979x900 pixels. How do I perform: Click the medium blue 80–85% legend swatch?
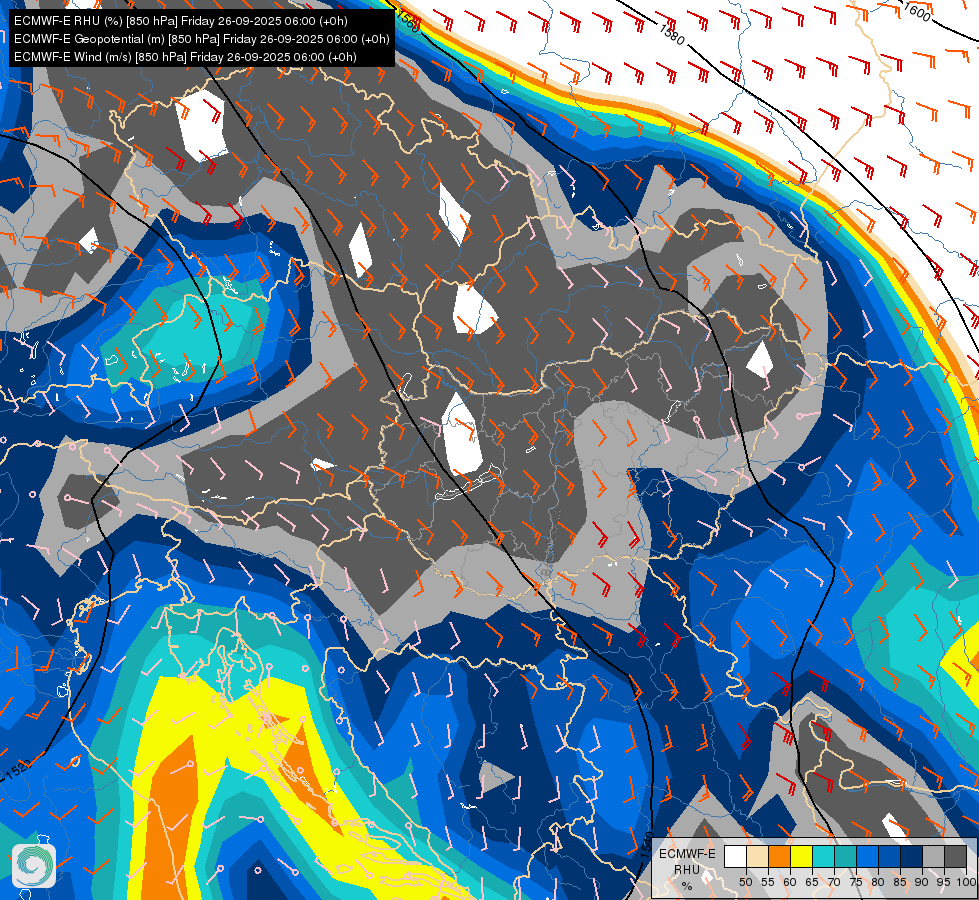[890, 856]
